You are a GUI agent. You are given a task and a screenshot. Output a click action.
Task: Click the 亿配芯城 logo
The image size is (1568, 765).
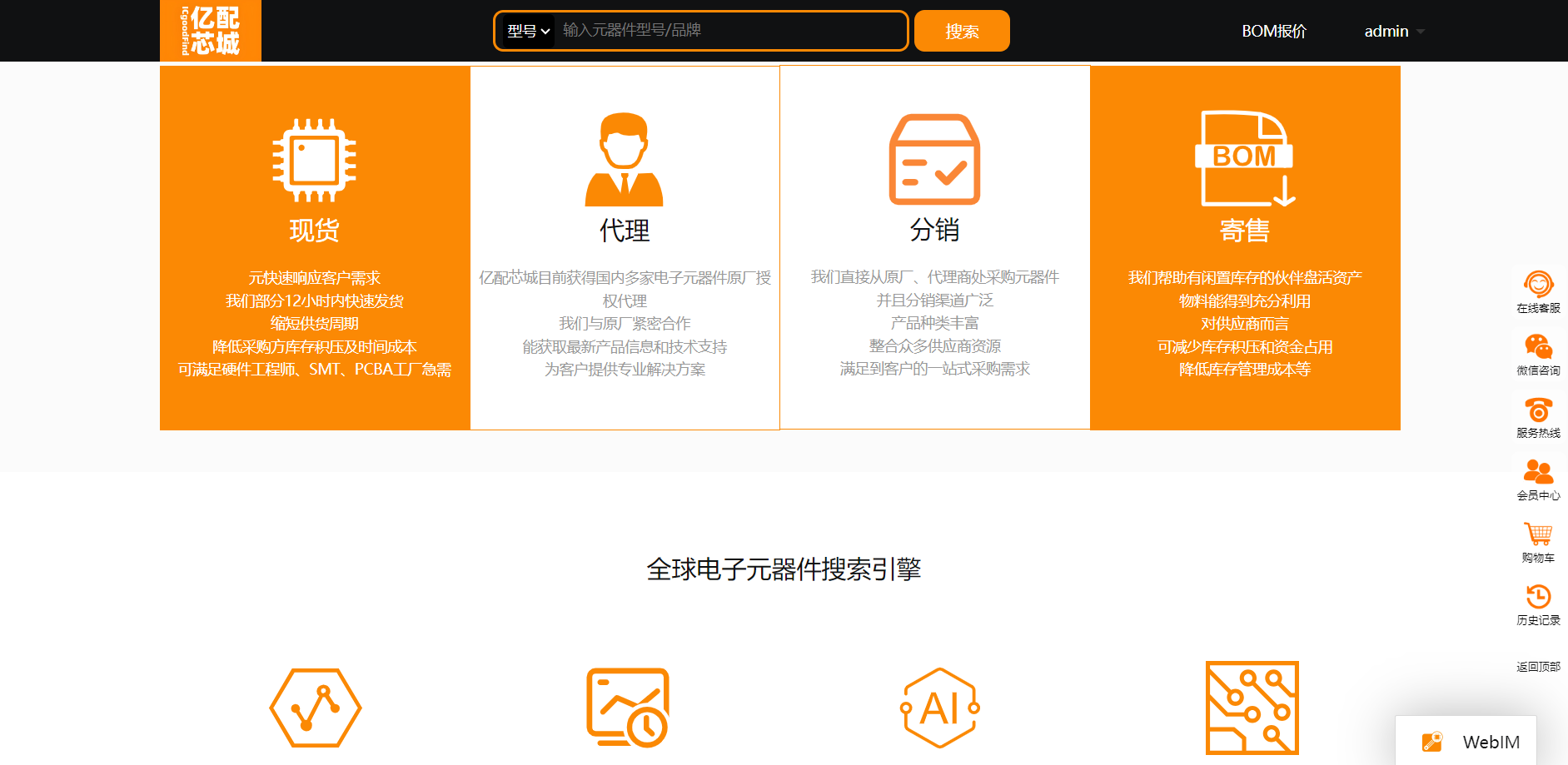pos(211,31)
